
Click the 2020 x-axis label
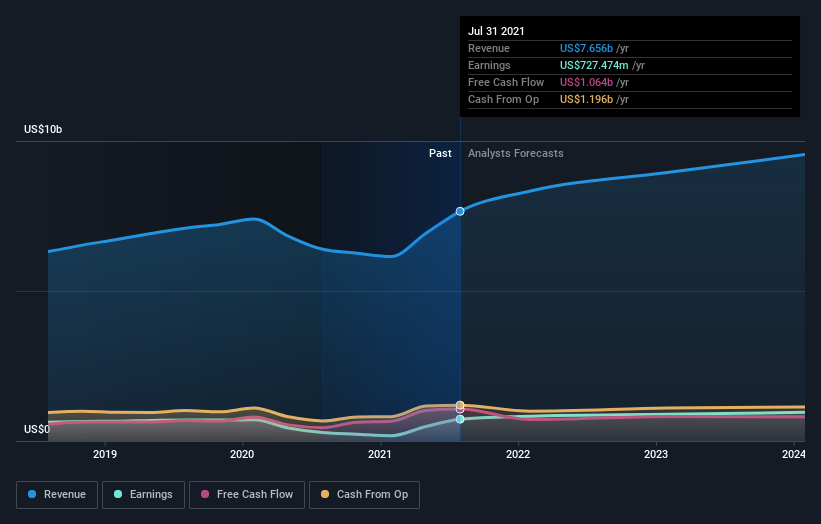click(x=242, y=454)
